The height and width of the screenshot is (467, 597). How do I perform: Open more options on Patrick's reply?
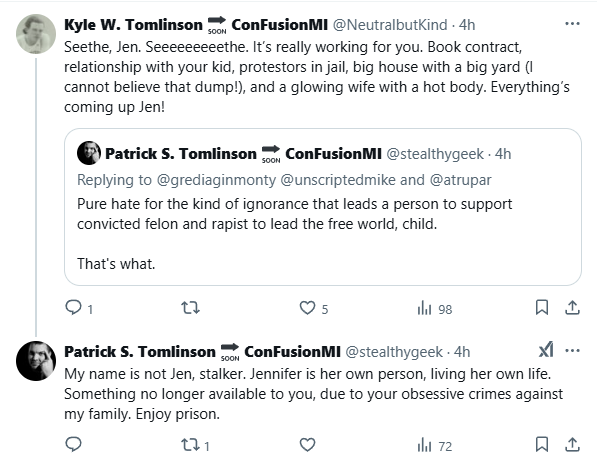572,351
